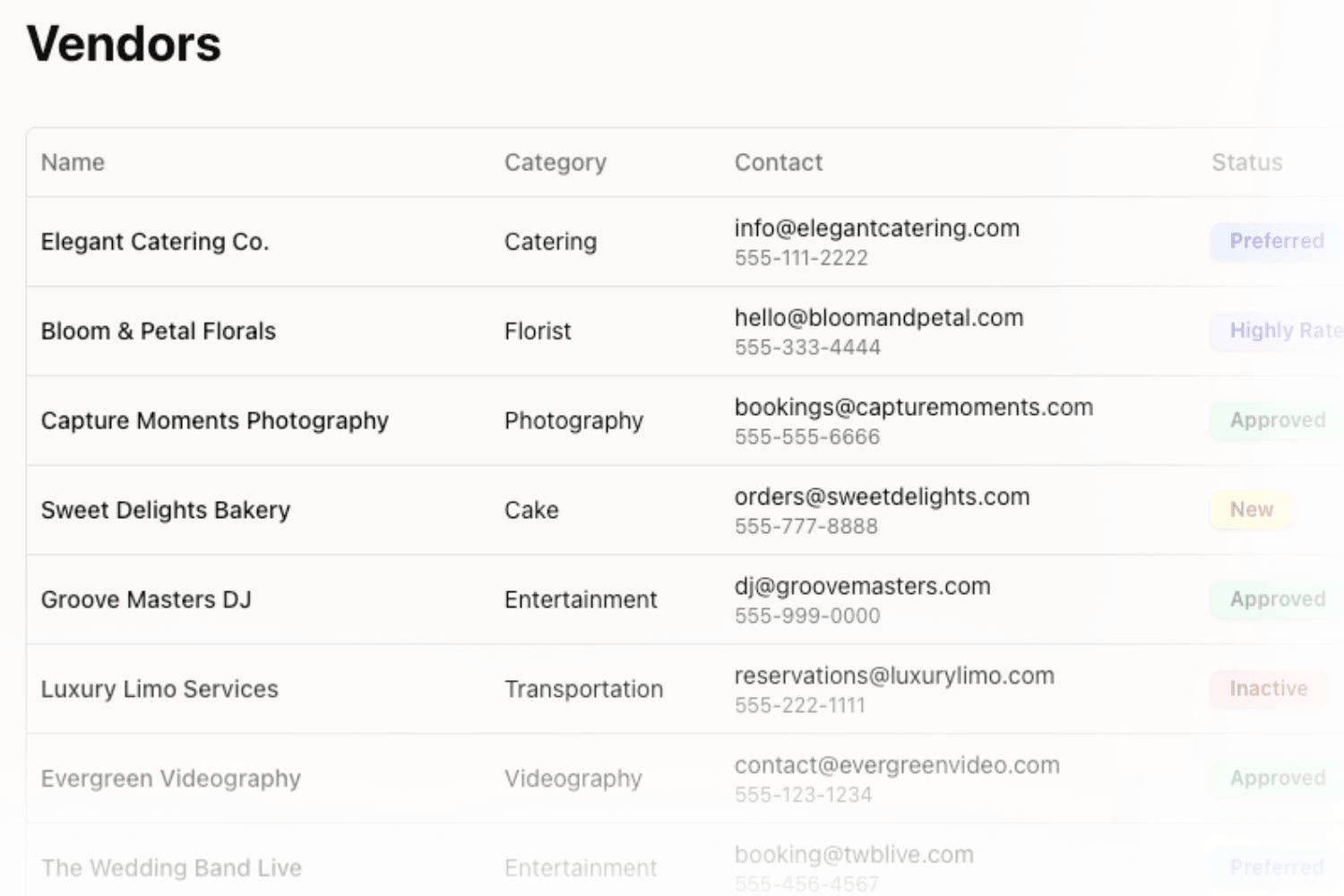Open the Elegant Catering Co. vendor row
Screen dimensions: 1344x896
click(155, 242)
